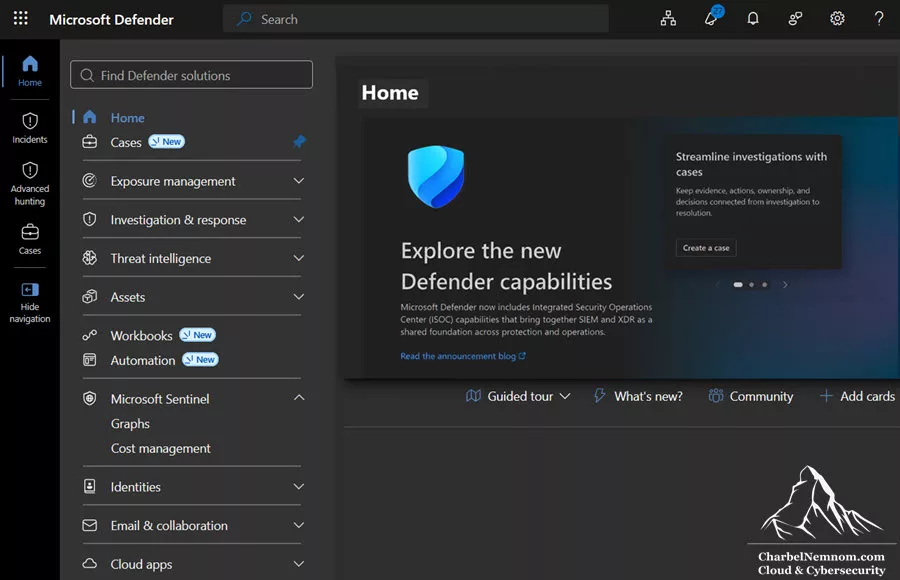Select the third carousel dot indicator
The height and width of the screenshot is (580, 900).
[x=765, y=284]
